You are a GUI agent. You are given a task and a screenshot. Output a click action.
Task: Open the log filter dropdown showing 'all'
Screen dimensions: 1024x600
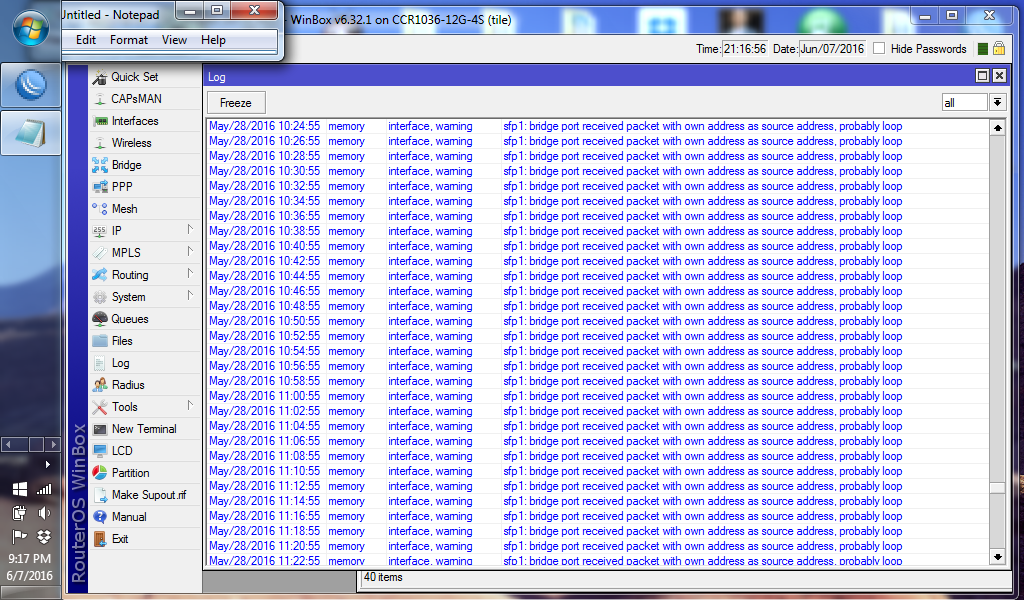tap(997, 101)
